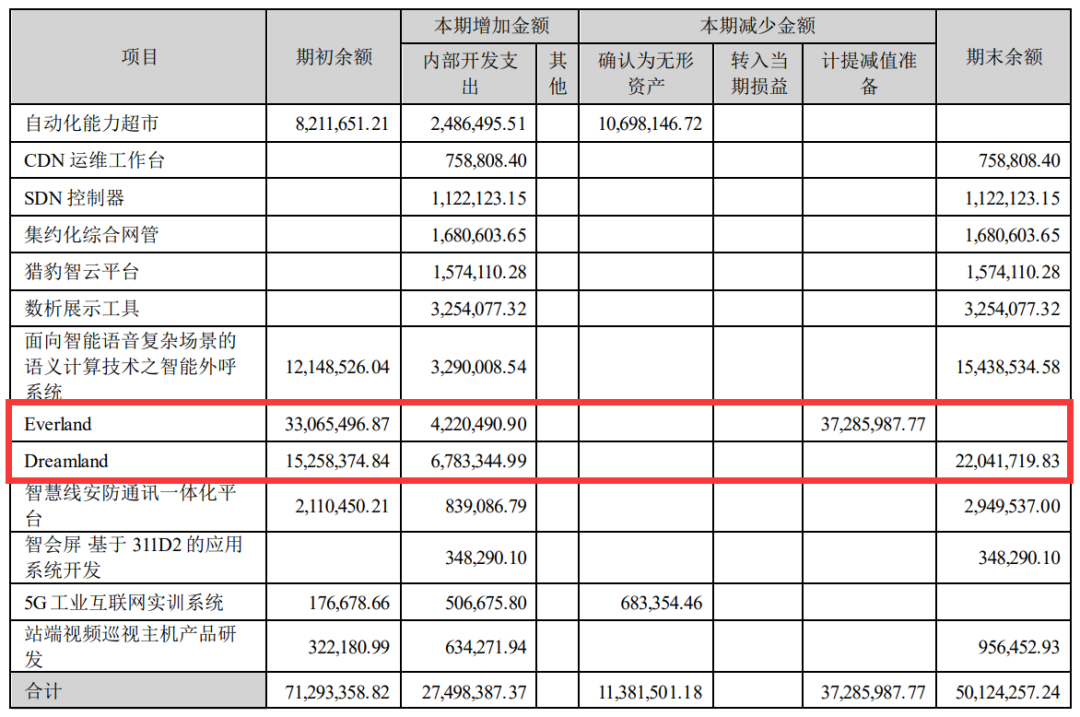This screenshot has width=1080, height=717.
Task: Select the 猎豹智云平台 row label
Action: click(82, 271)
